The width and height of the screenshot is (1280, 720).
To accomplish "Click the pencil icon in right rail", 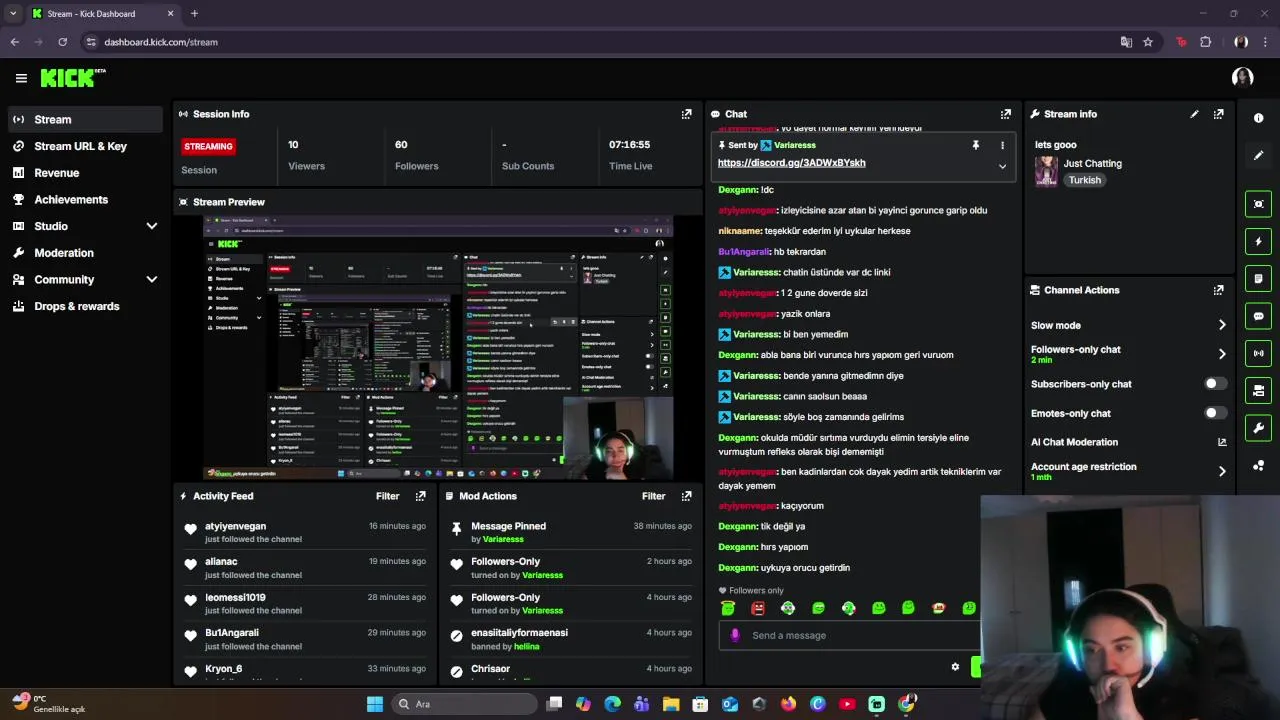I will [1258, 155].
